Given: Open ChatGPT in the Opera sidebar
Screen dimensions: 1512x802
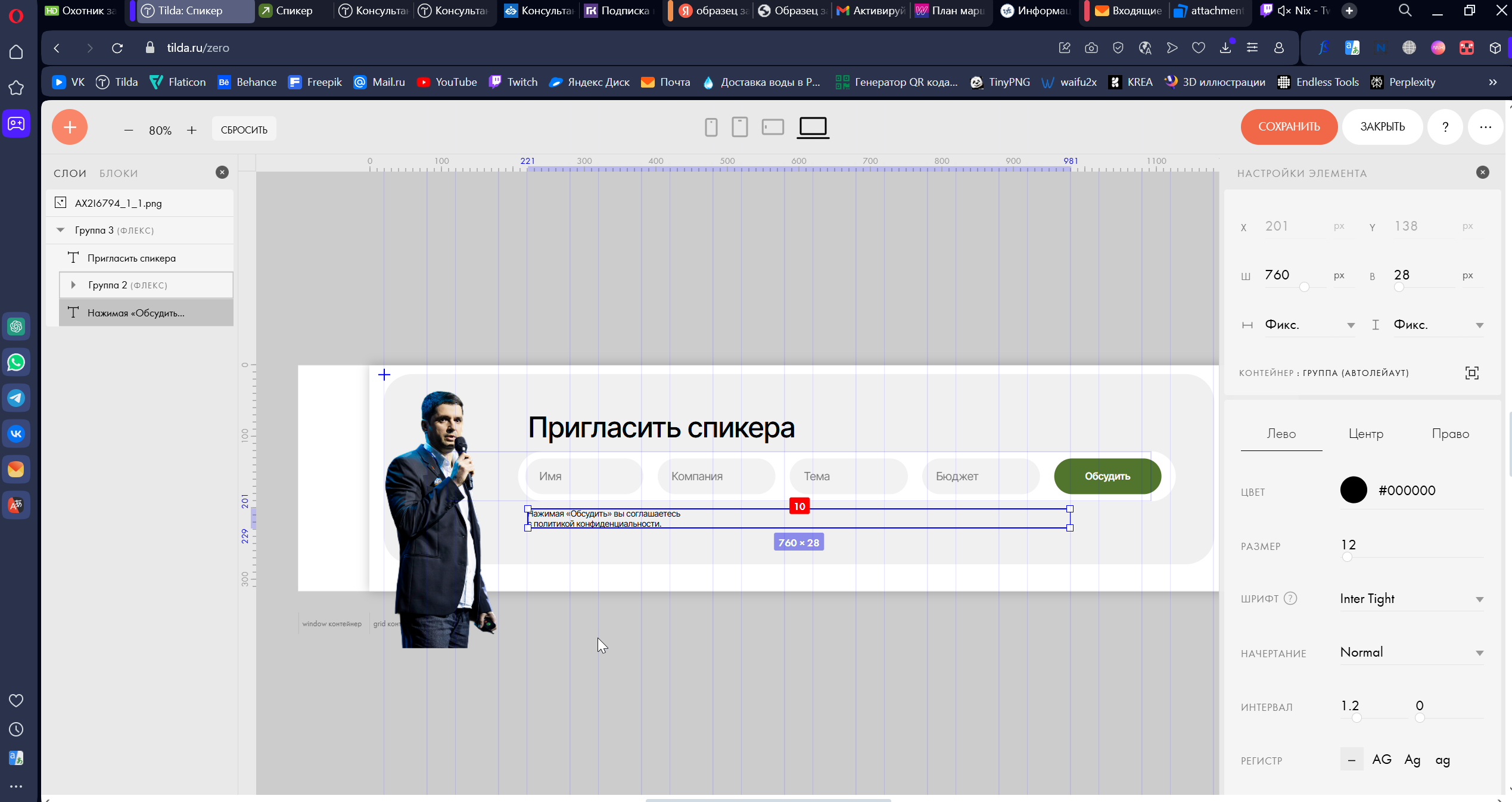Looking at the screenshot, I should coord(16,327).
